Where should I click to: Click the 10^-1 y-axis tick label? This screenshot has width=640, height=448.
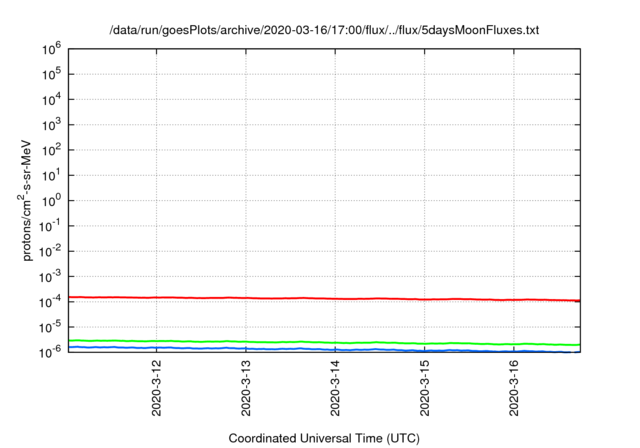pyautogui.click(x=50, y=226)
